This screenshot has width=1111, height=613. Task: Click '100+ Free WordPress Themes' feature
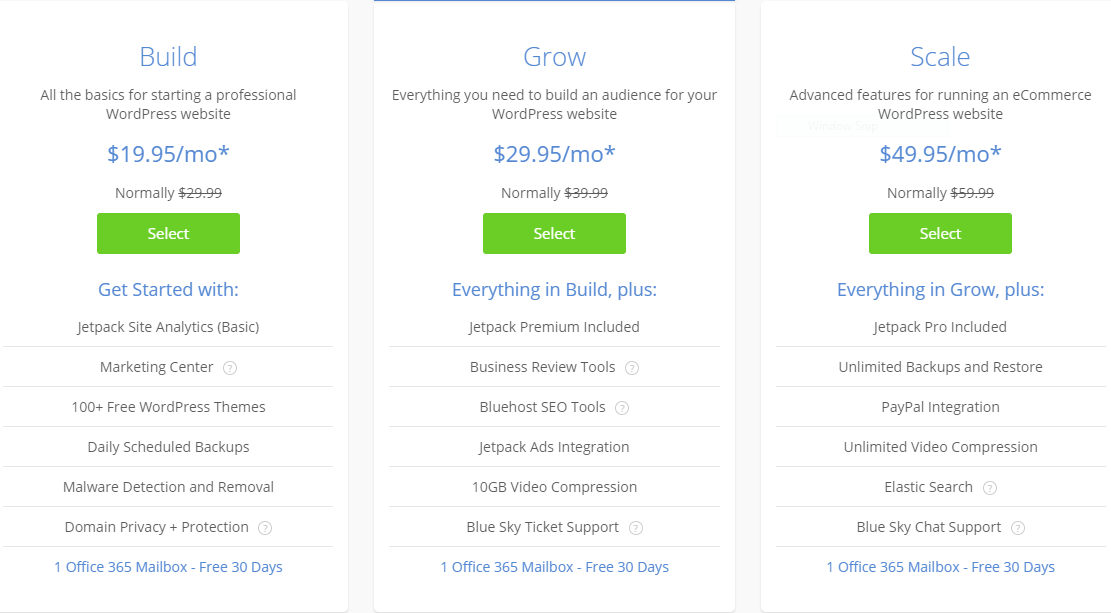168,407
